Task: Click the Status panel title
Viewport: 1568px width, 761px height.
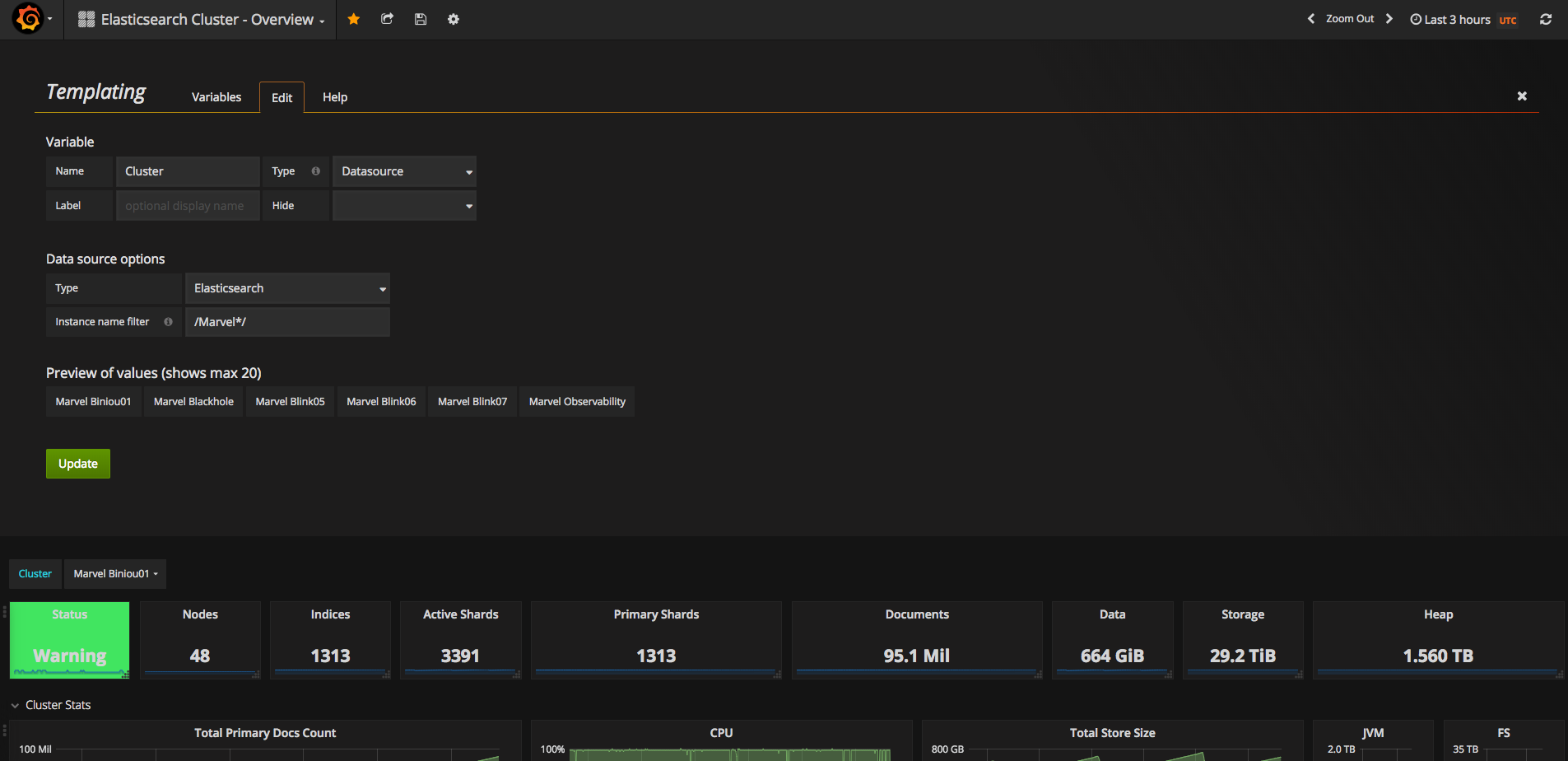Action: click(x=70, y=614)
